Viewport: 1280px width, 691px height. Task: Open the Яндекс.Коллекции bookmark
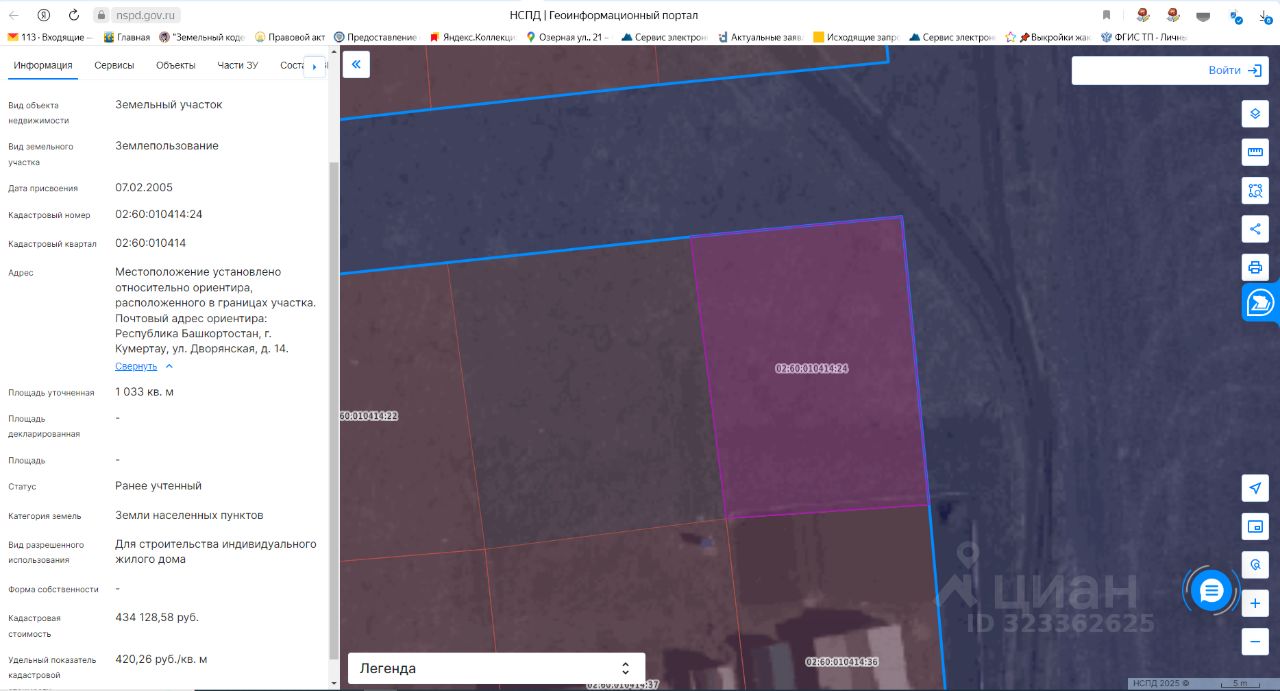[x=472, y=37]
